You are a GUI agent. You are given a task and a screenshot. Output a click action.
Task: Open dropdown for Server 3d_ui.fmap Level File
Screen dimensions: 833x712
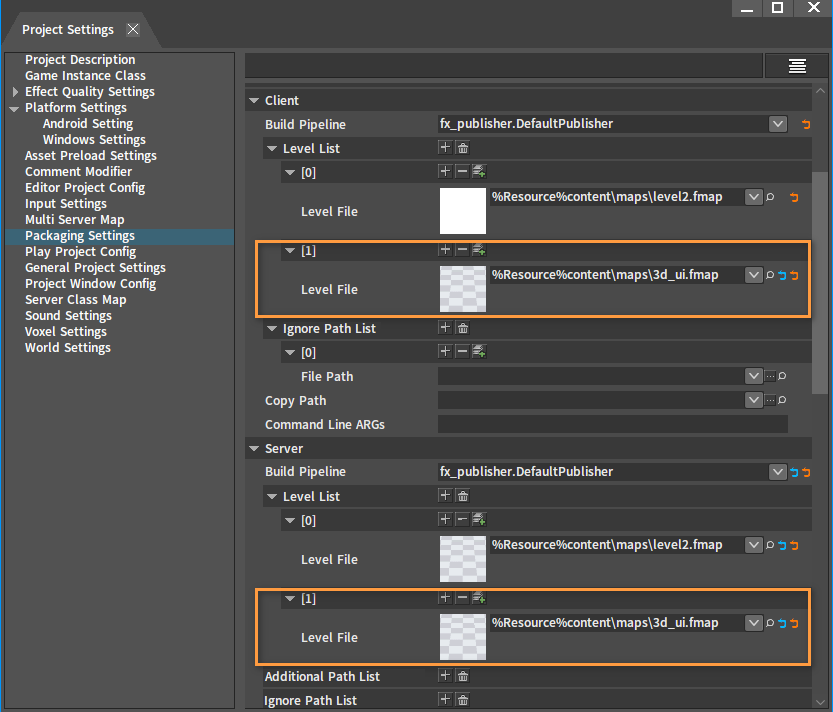point(754,623)
